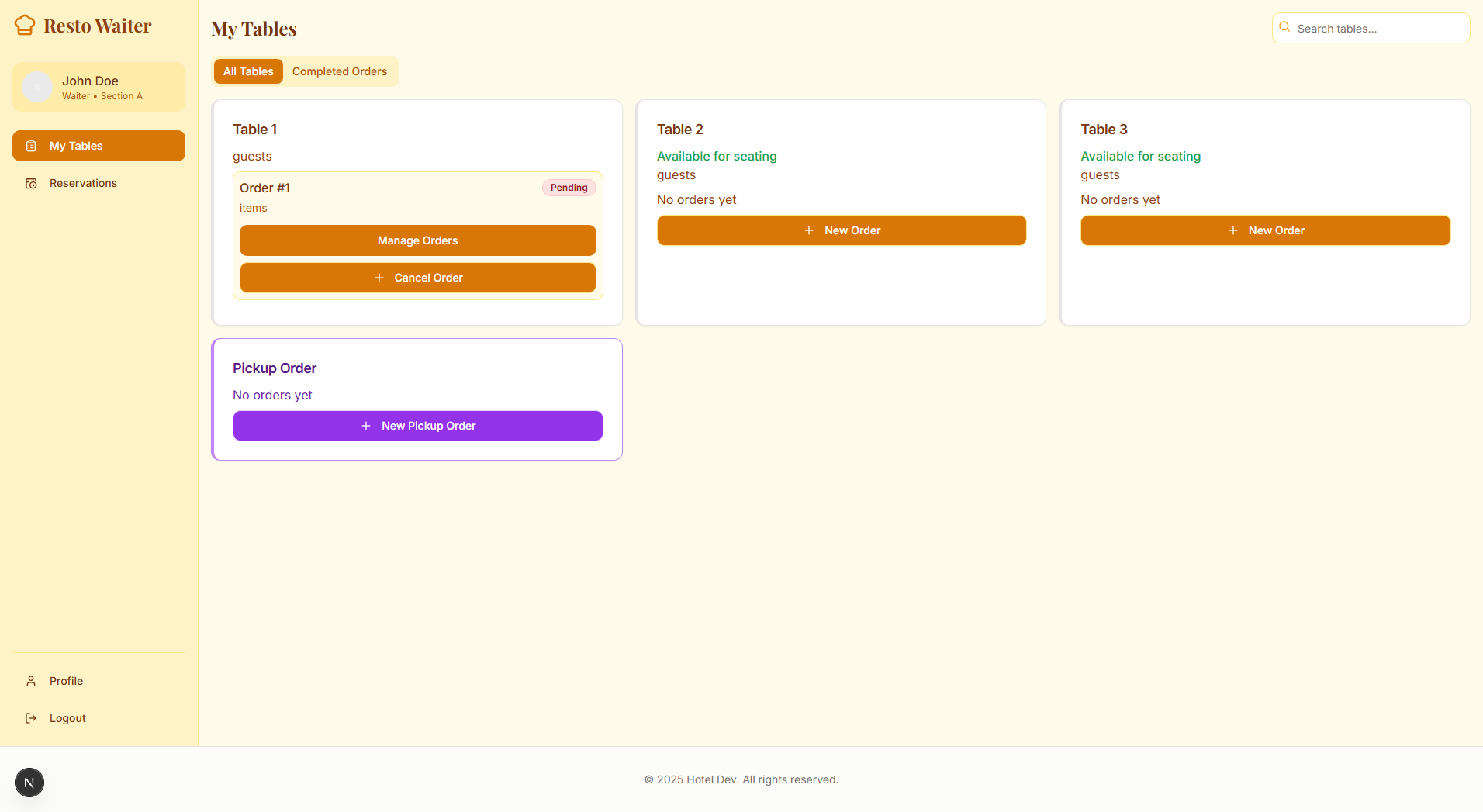The image size is (1483, 812).
Task: Select the clipboard icon beside My Tables
Action: (30, 145)
